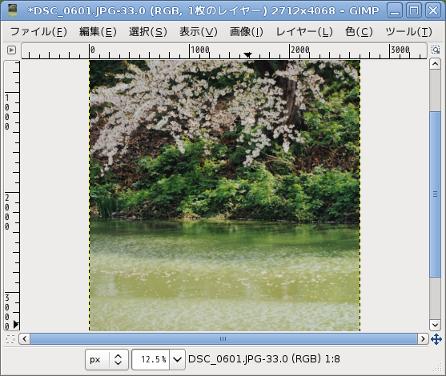
Task: Click the vertical scrollbar thumb
Action: click(x=435, y=194)
